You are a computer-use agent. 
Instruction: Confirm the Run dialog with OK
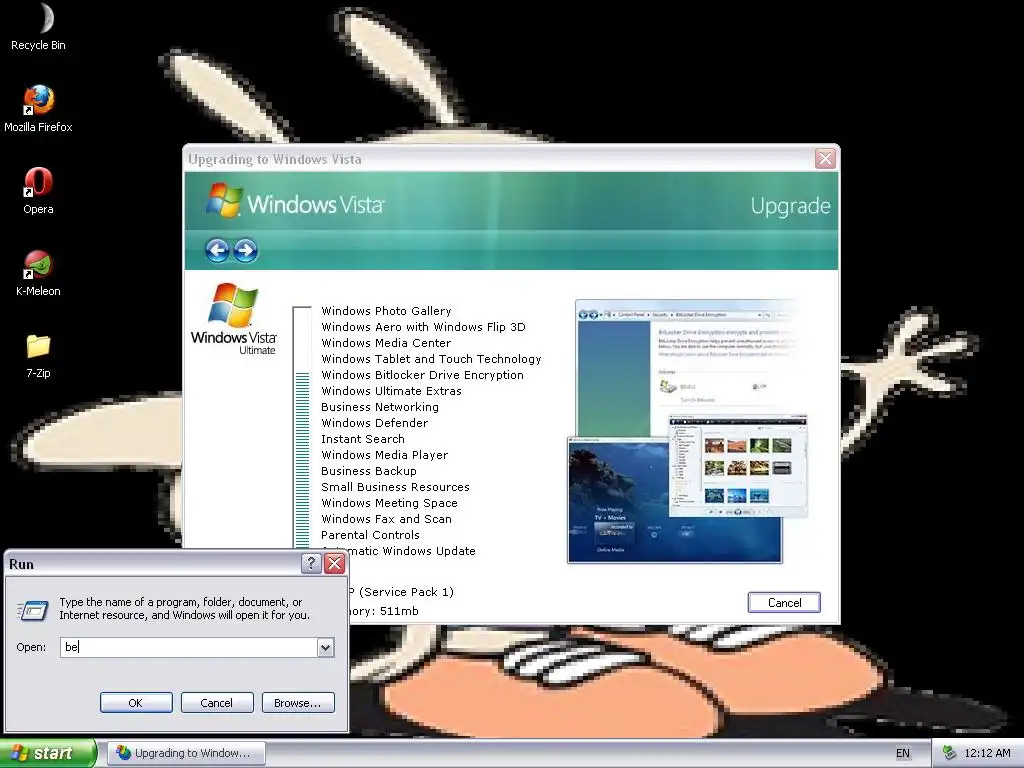click(x=136, y=703)
